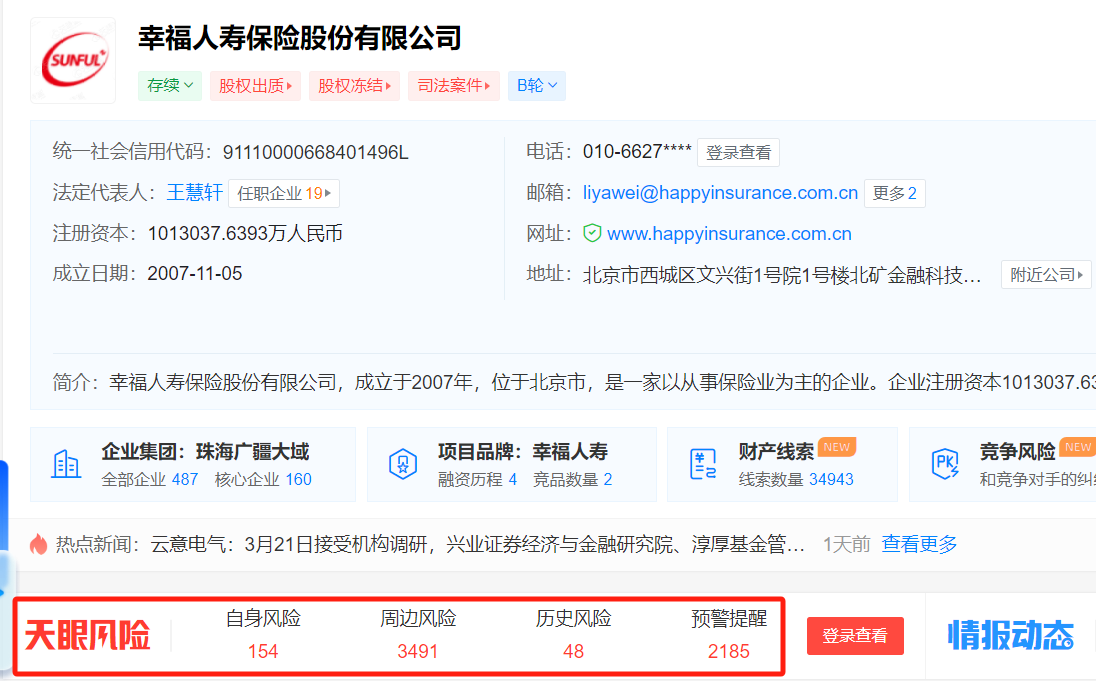Open 预警提醒 2185
1096x681 pixels.
click(729, 635)
